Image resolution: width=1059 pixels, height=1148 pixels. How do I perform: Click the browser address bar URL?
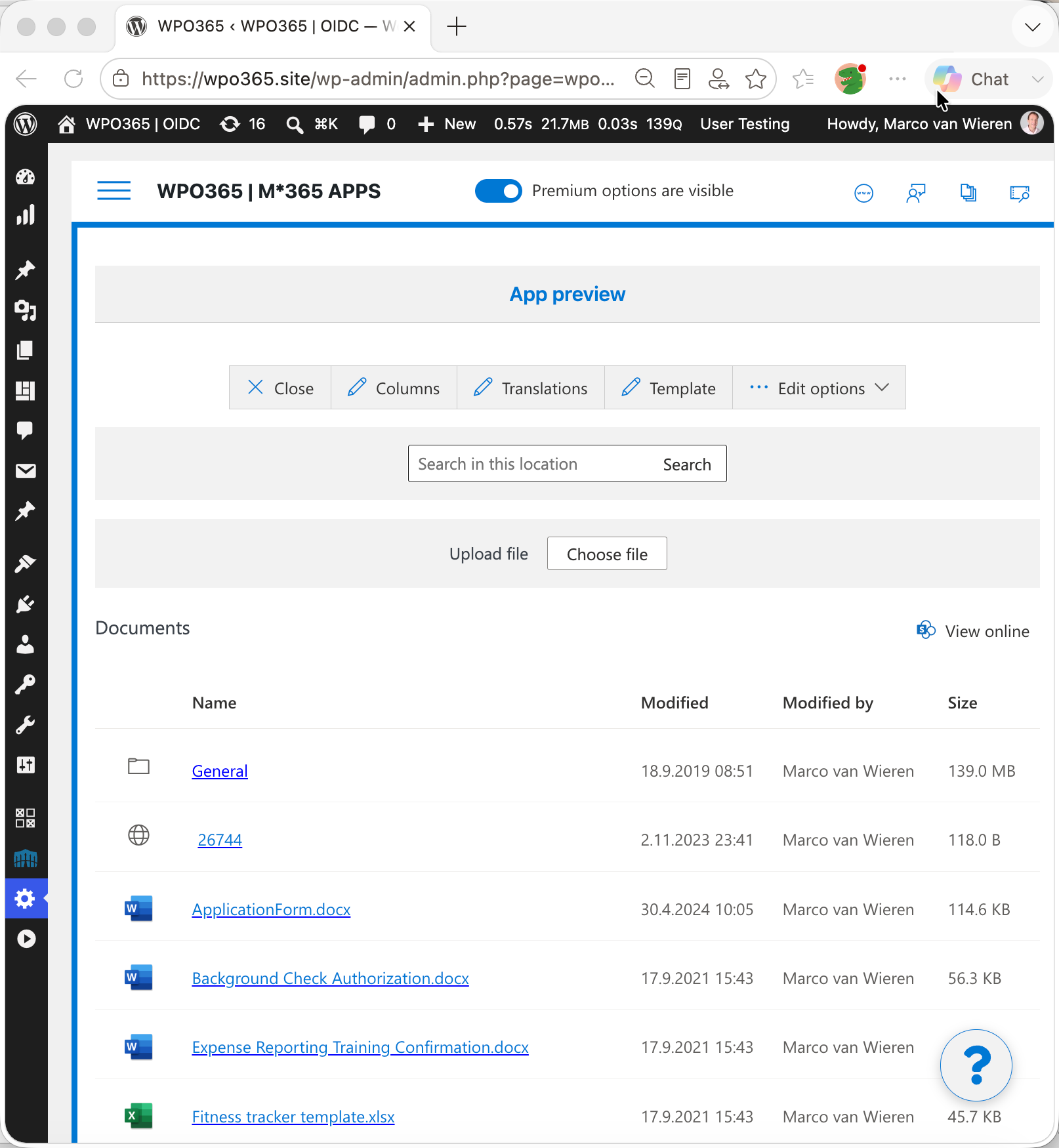coord(378,79)
